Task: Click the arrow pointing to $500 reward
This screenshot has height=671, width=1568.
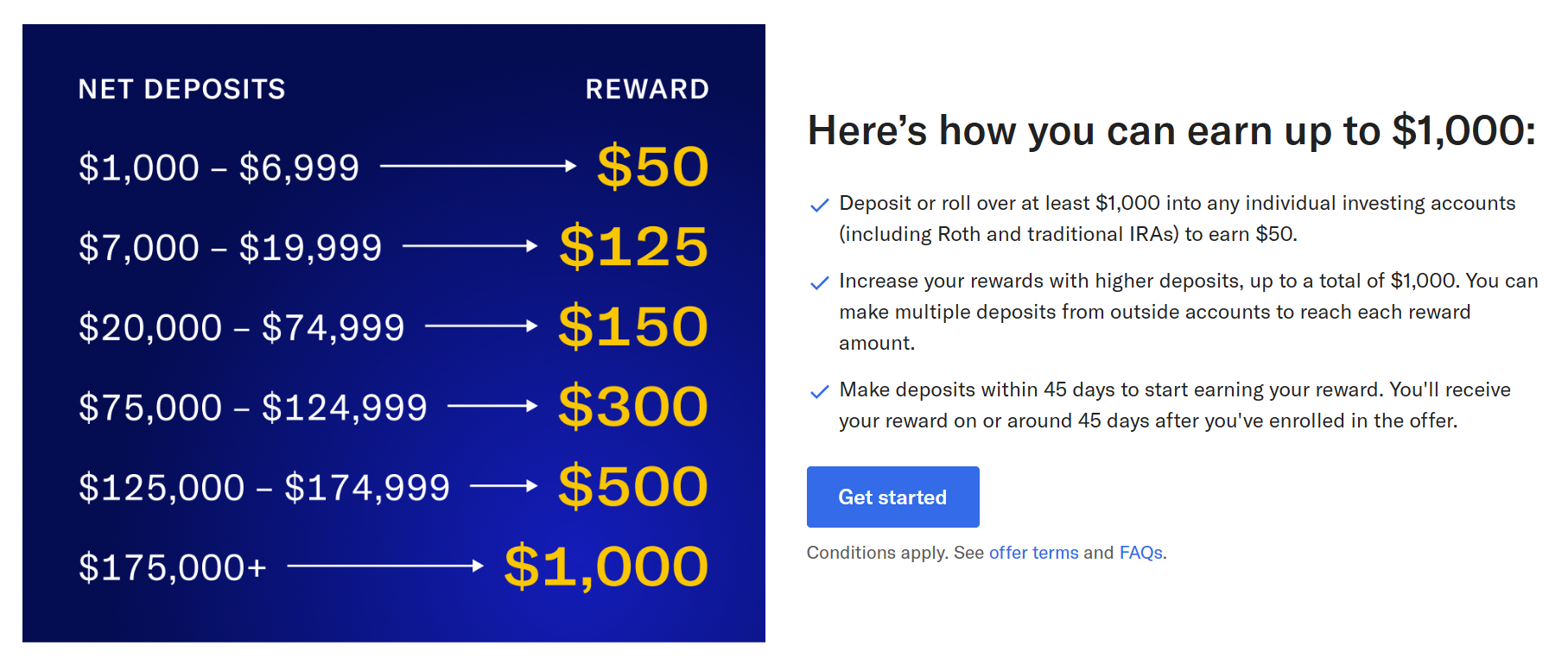Action: [504, 486]
